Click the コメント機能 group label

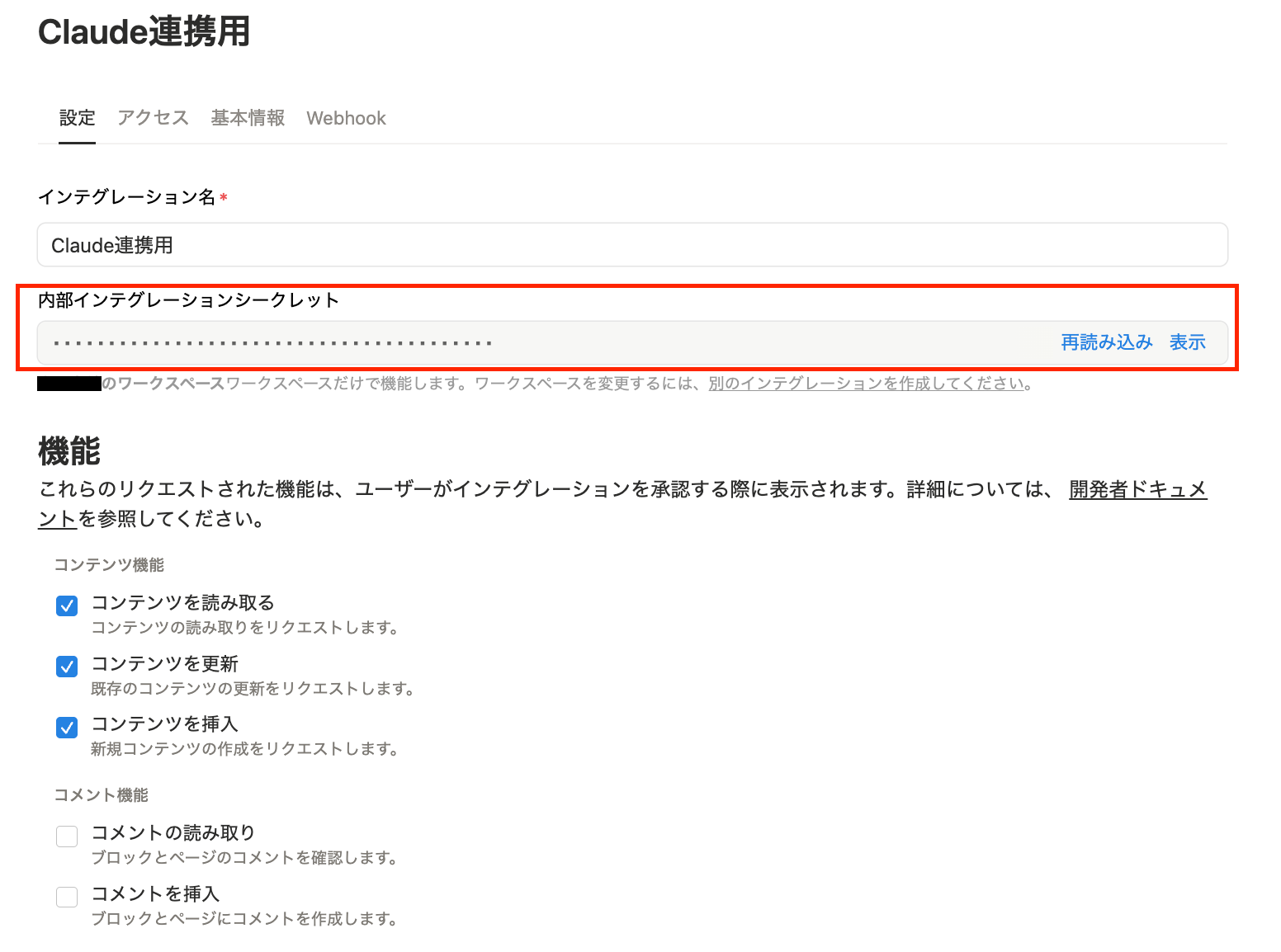pos(101,795)
